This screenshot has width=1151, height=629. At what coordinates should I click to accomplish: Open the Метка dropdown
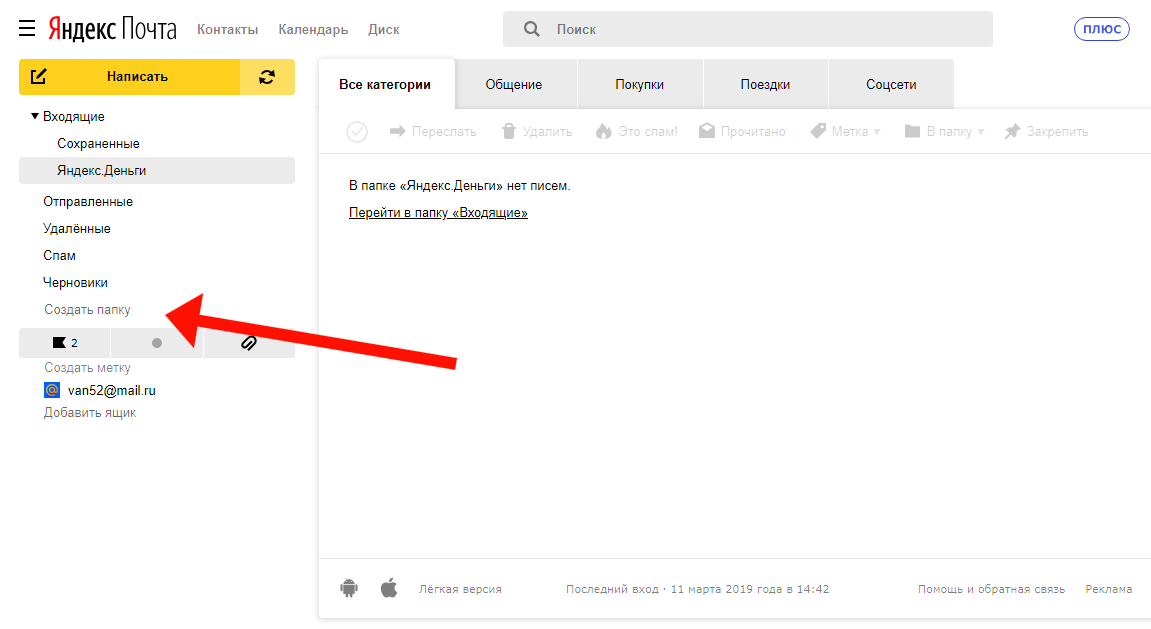pyautogui.click(x=845, y=132)
